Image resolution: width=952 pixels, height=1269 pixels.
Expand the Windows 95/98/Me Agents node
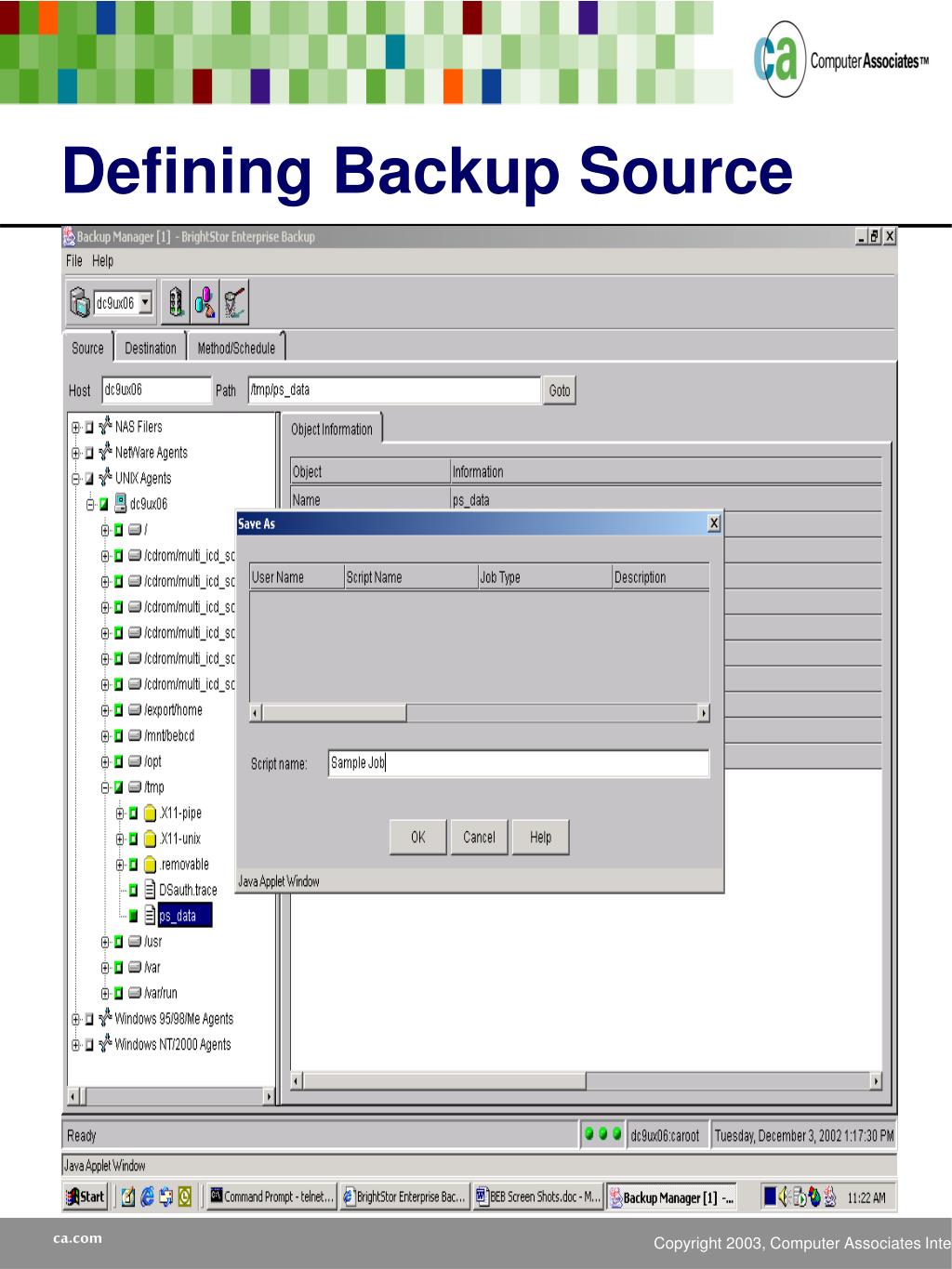(x=75, y=1020)
